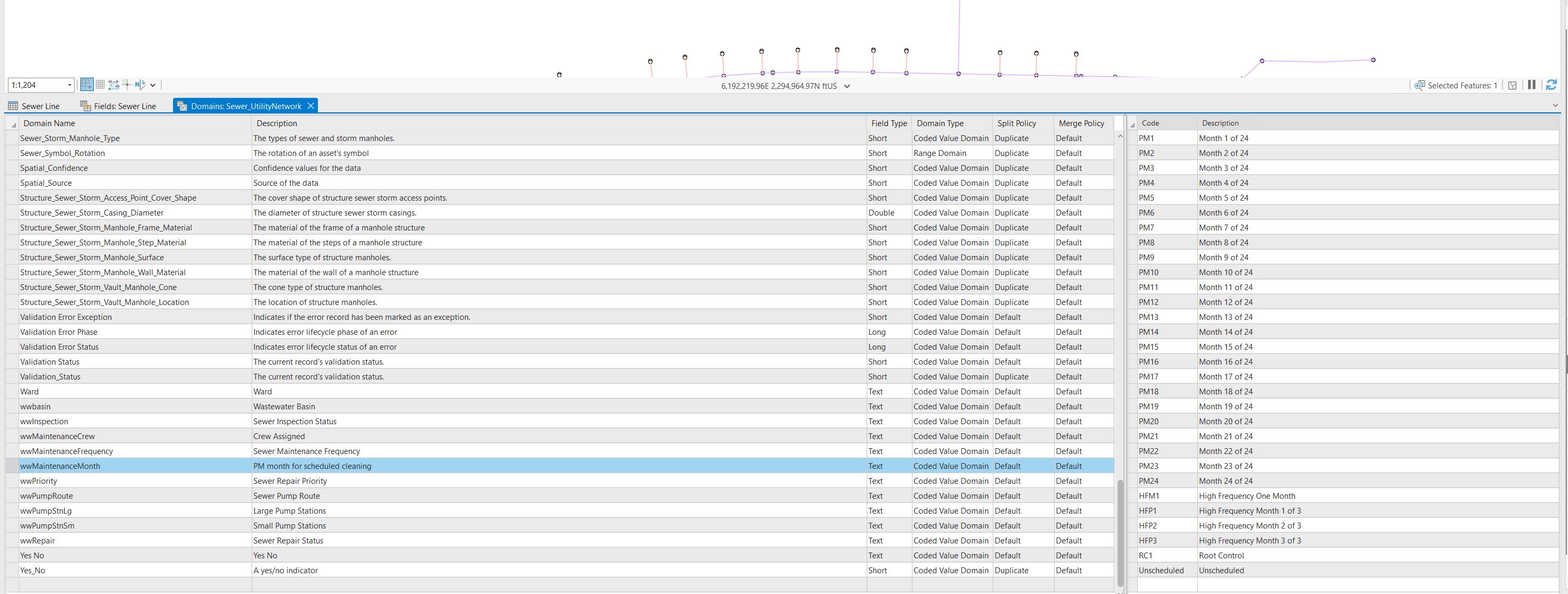Click the north rotation tool icon

141,85
